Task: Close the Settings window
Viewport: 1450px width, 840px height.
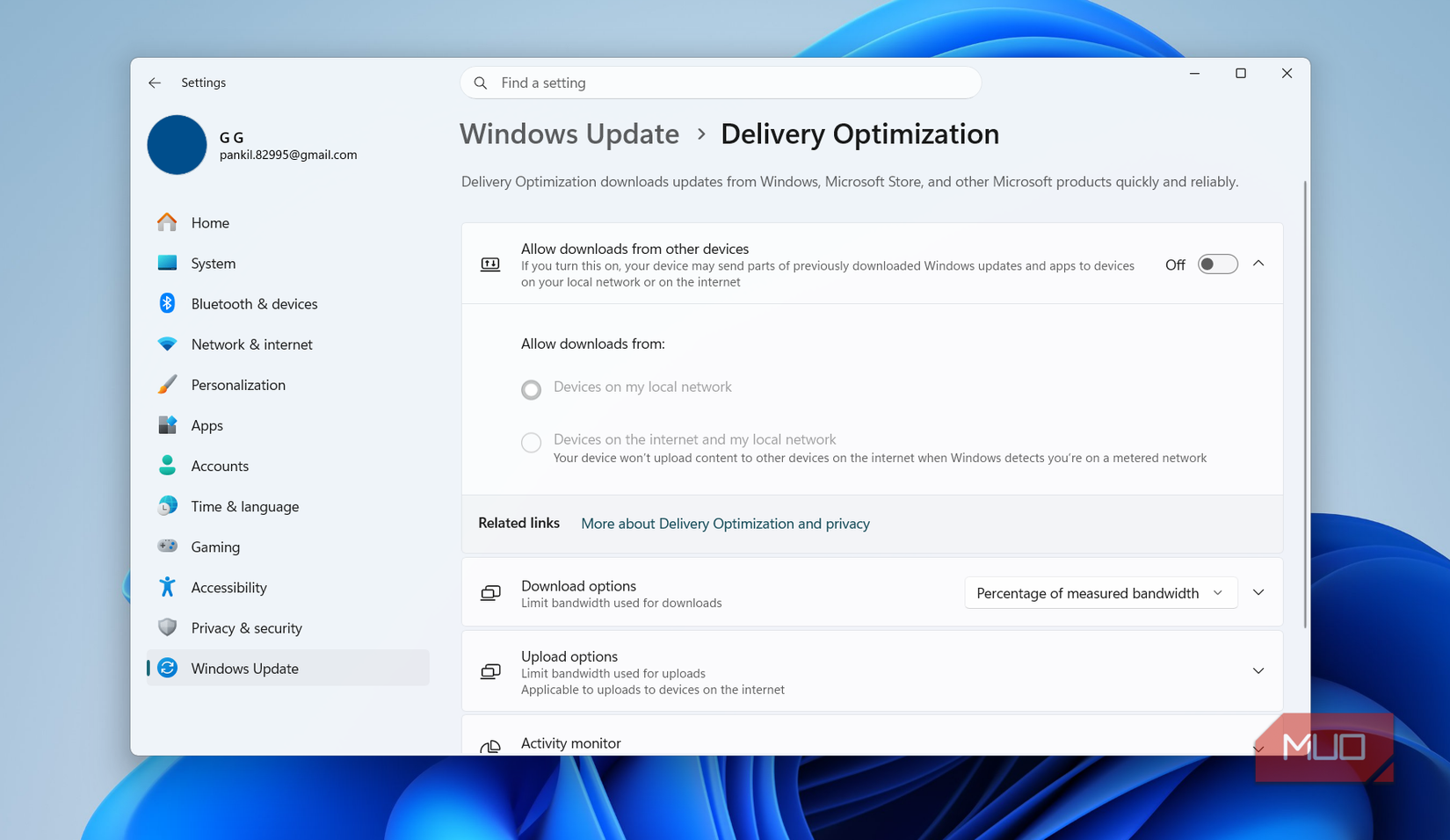Action: (1287, 74)
